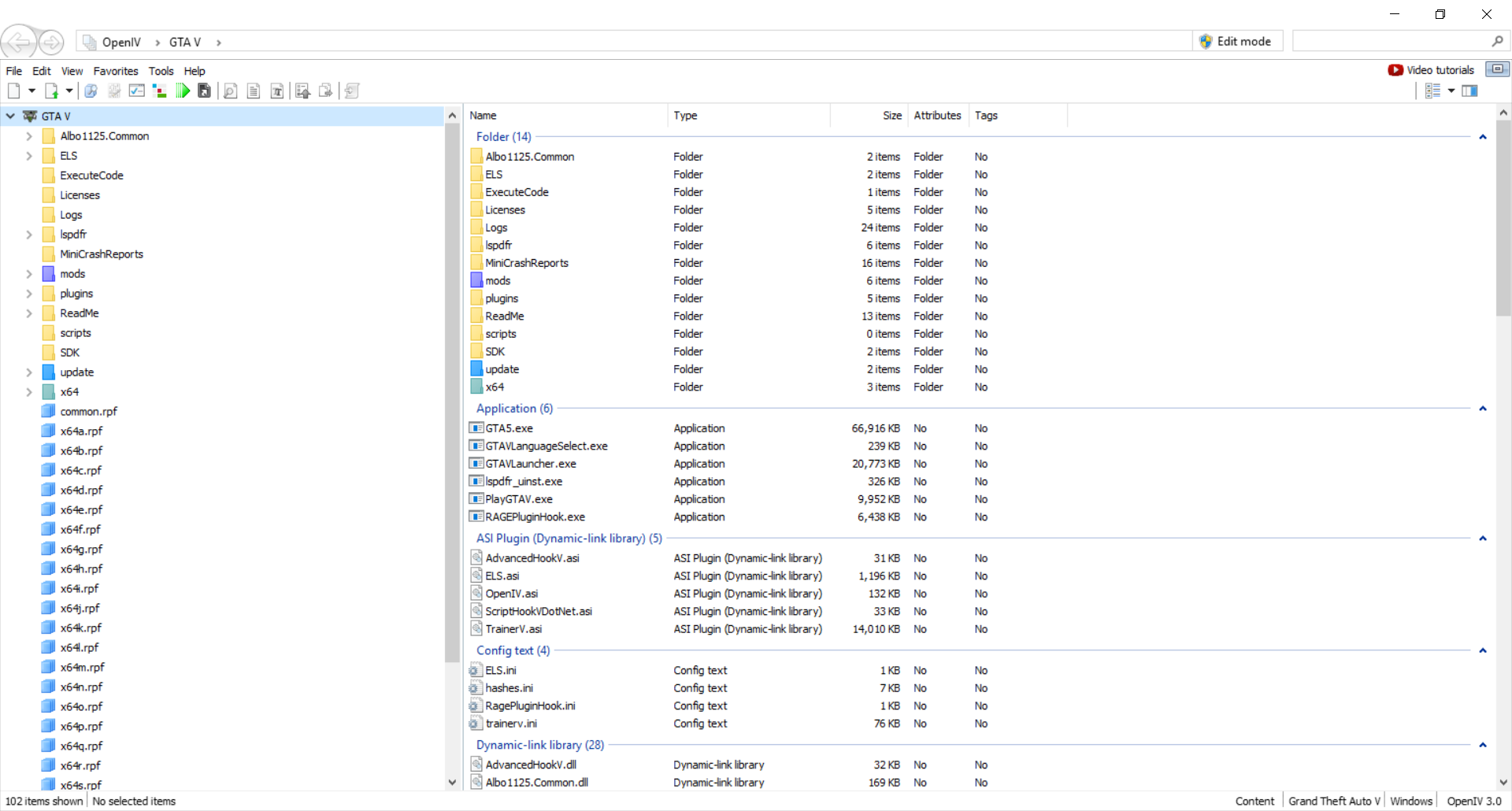The width and height of the screenshot is (1512, 811).
Task: Click the green play arrow toolbar icon
Action: click(183, 91)
